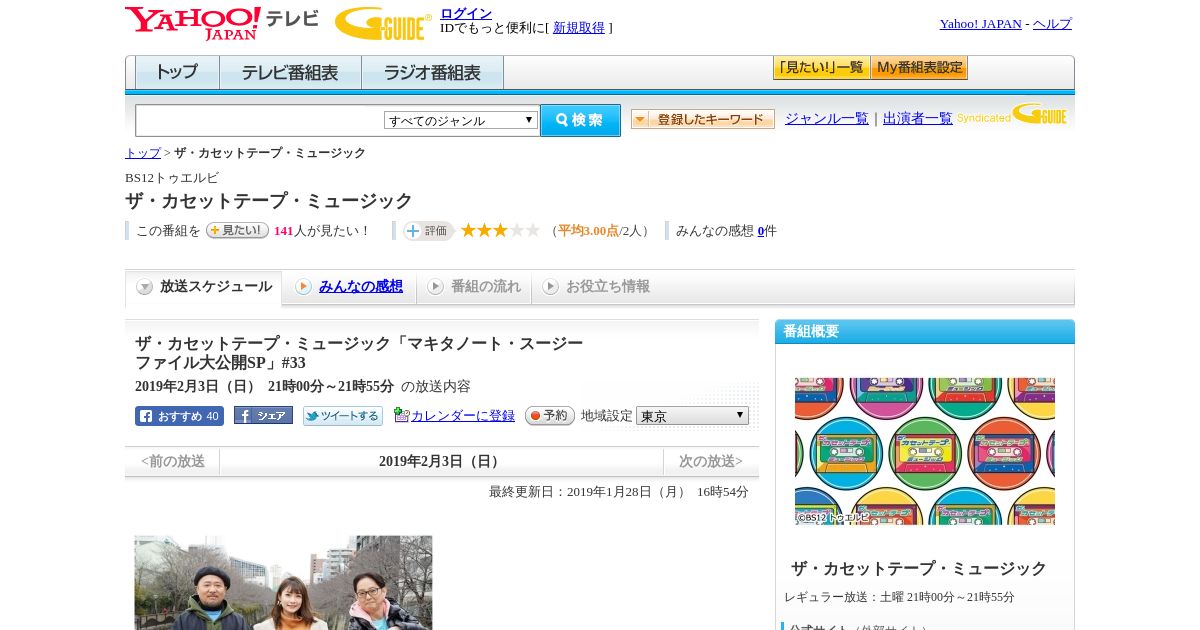Click the「見たい!」一覧 button
Viewport: 1200px width, 630px height.
pos(821,68)
